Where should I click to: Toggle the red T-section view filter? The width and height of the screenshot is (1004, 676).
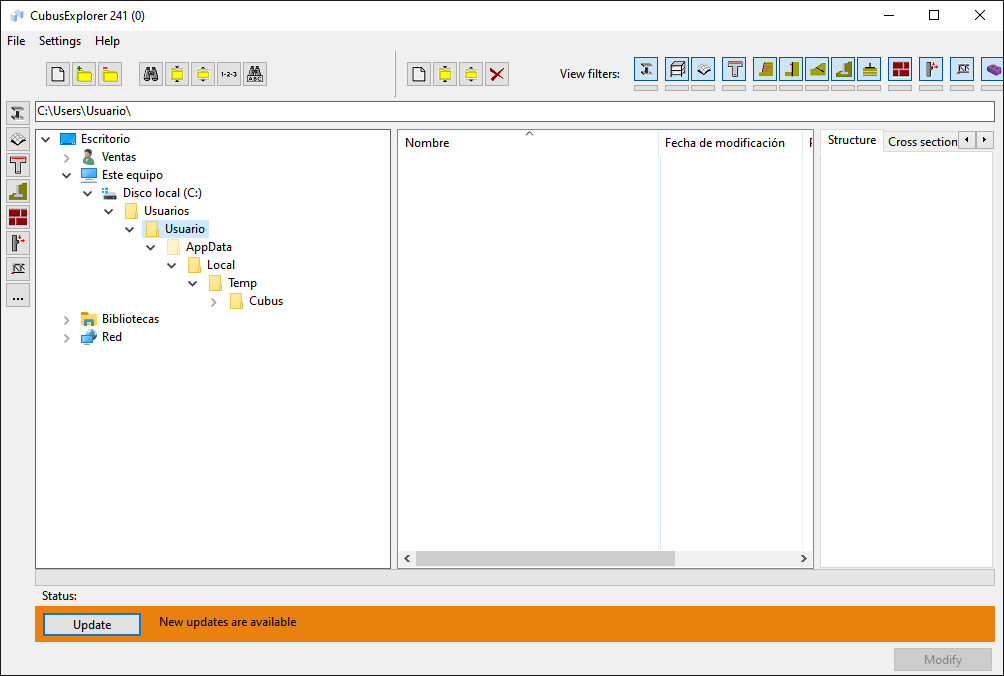pos(734,69)
